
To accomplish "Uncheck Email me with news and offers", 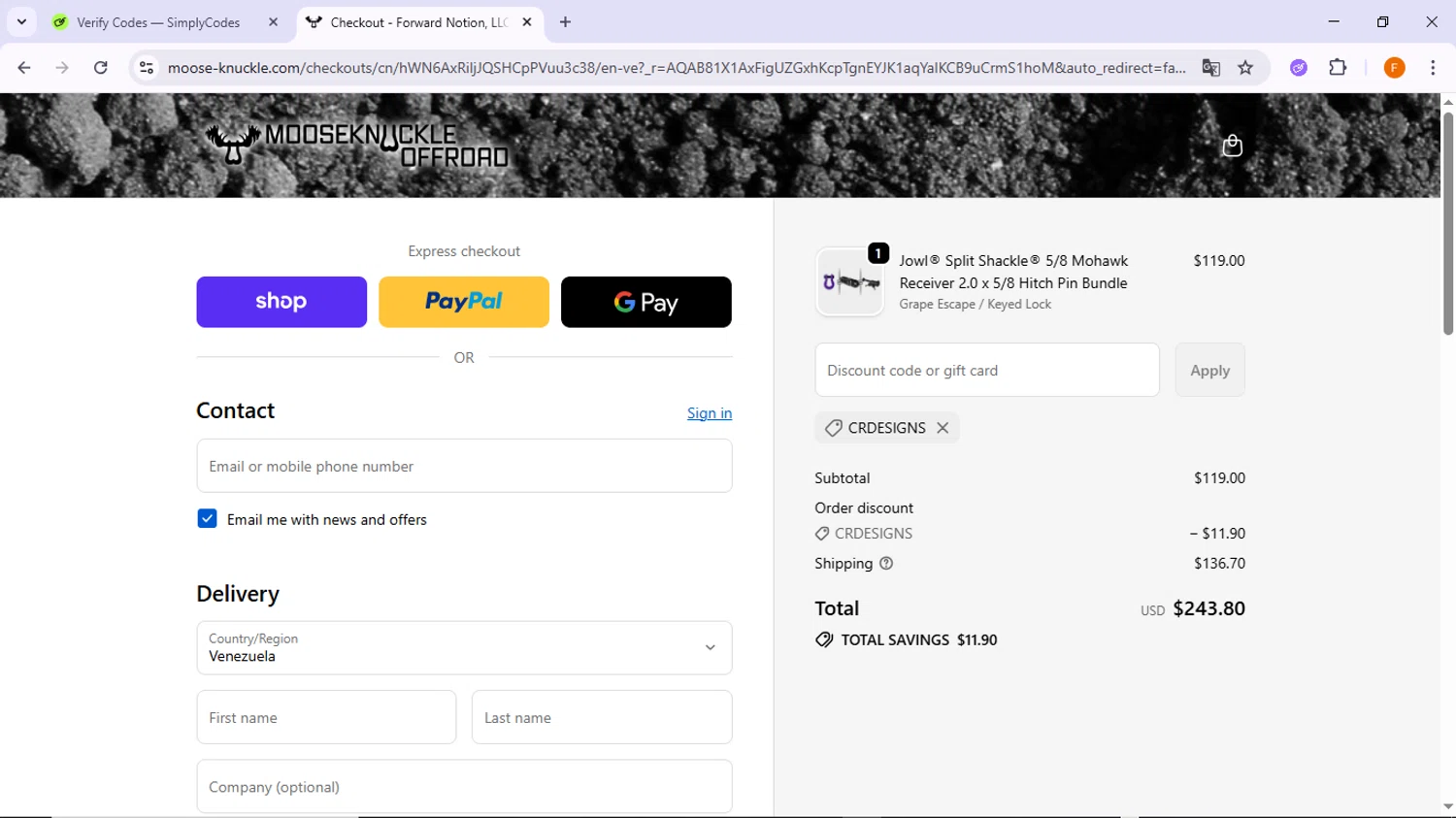I will click(x=207, y=519).
